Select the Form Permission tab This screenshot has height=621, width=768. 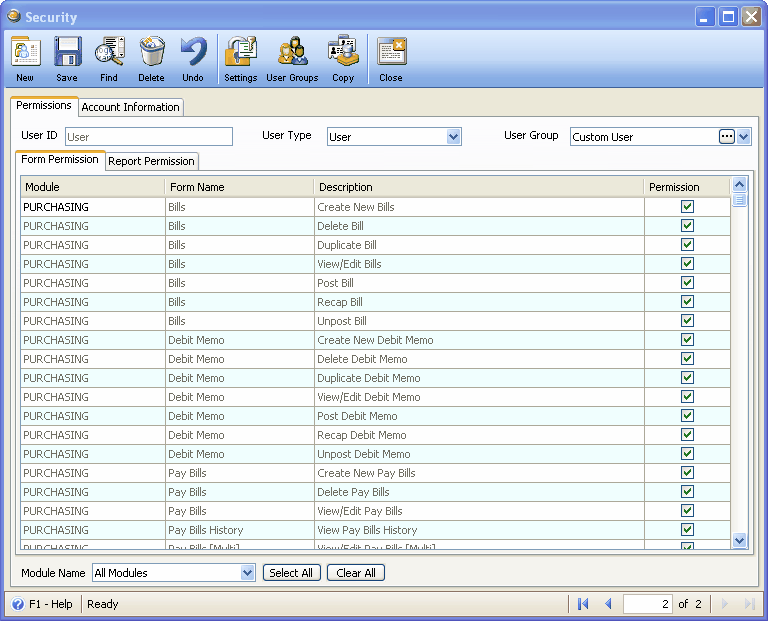[x=60, y=160]
